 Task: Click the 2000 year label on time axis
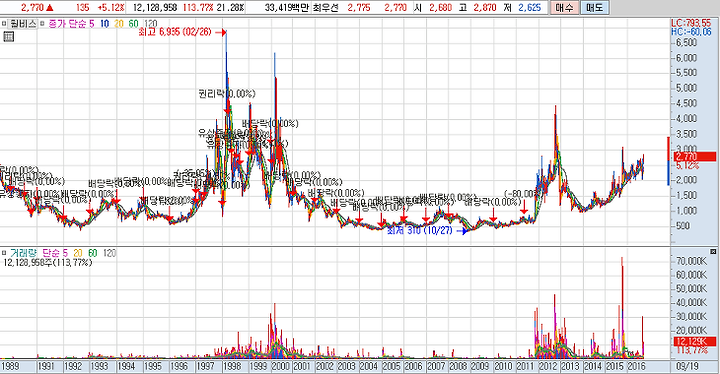281,366
